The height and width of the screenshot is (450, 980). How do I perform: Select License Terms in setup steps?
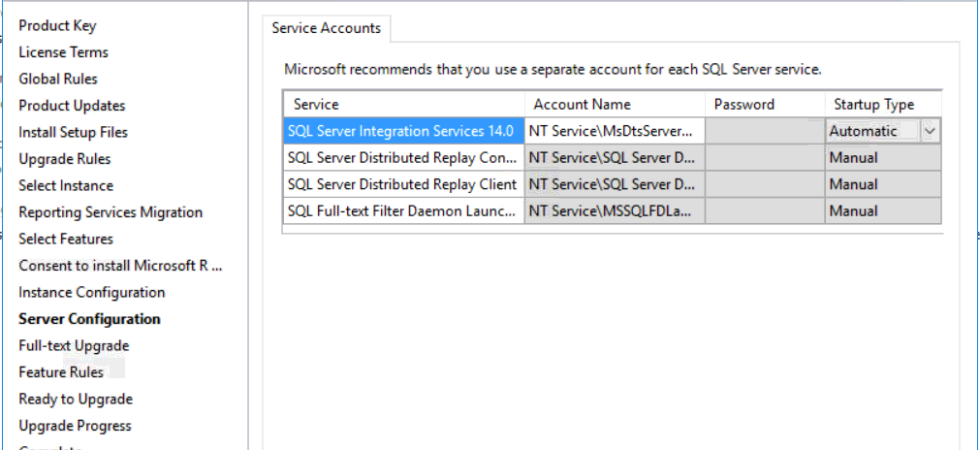point(64,52)
